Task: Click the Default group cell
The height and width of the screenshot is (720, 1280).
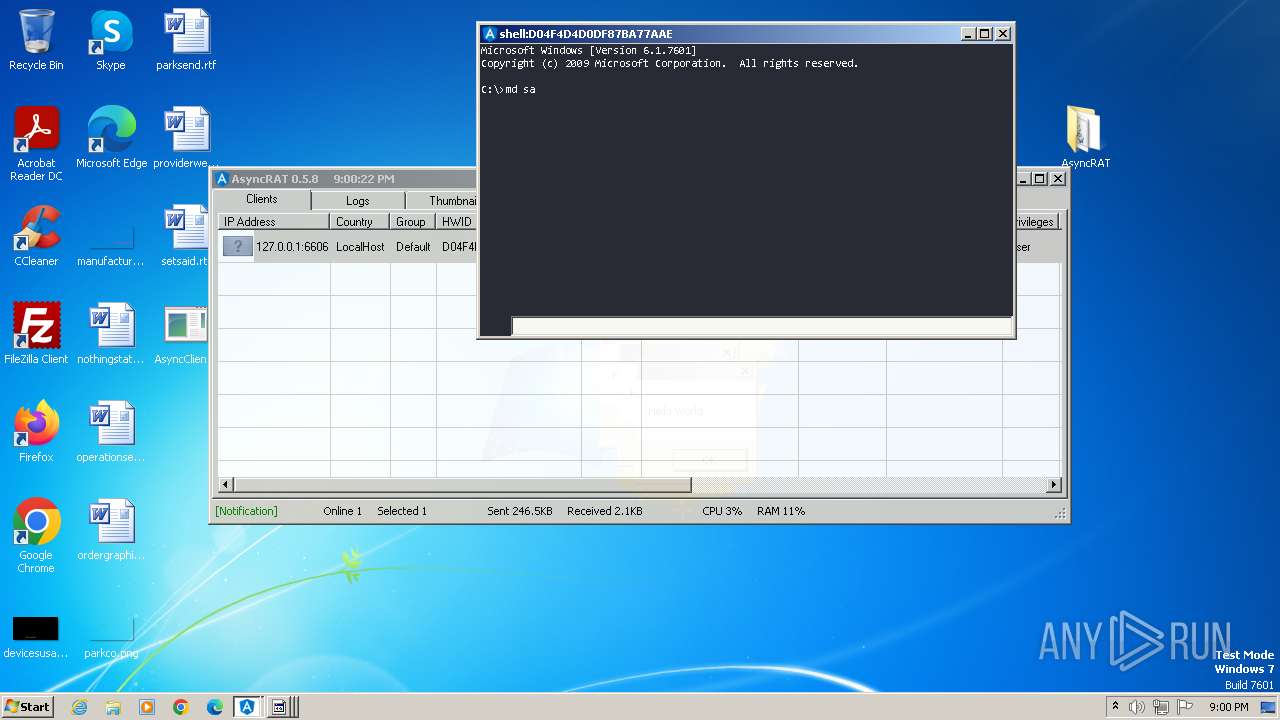Action: [x=413, y=247]
